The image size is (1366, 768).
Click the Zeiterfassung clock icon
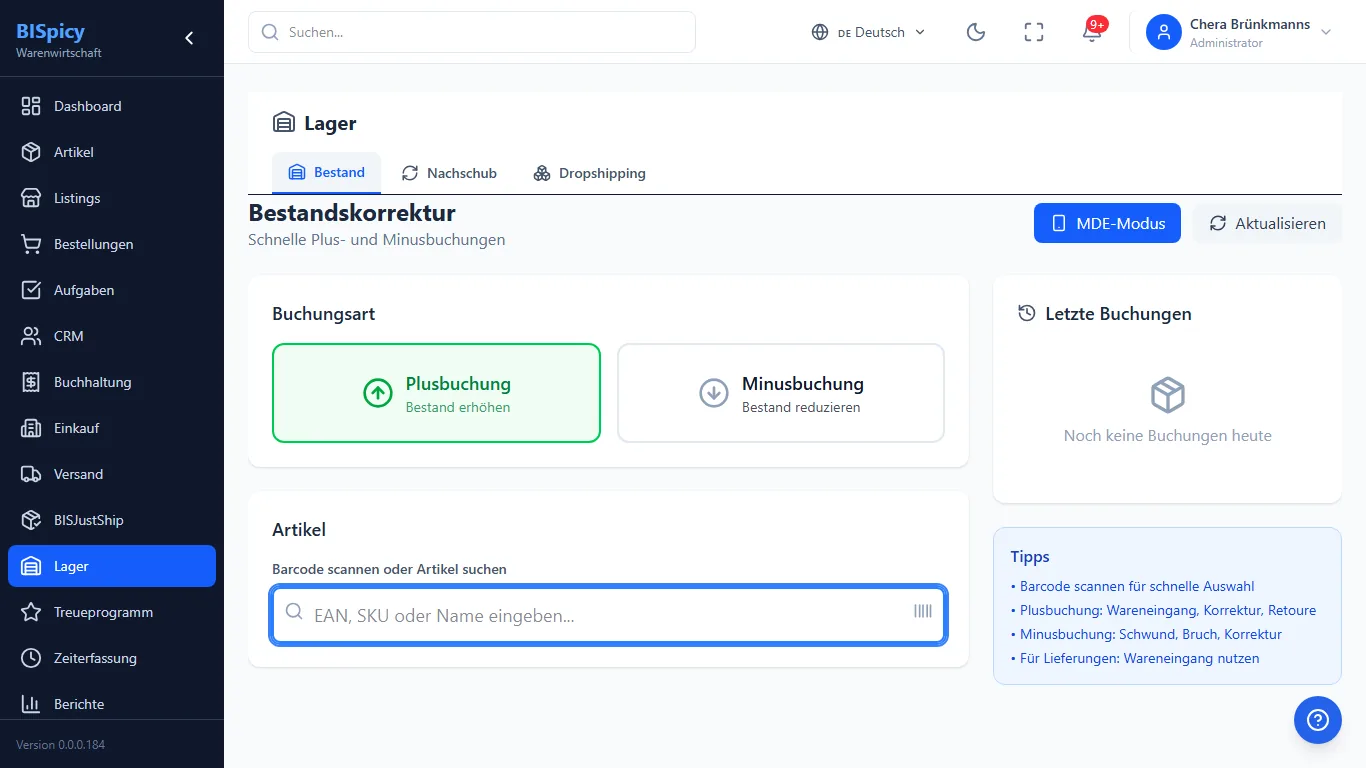tap(31, 658)
